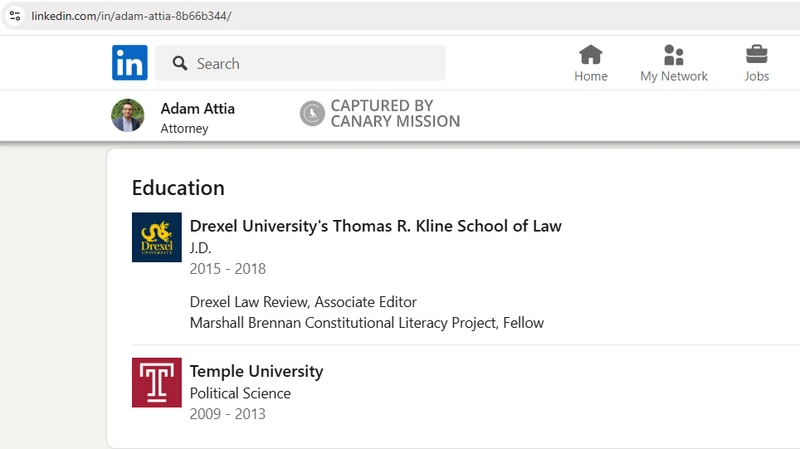Go to the Home tab label

(591, 76)
